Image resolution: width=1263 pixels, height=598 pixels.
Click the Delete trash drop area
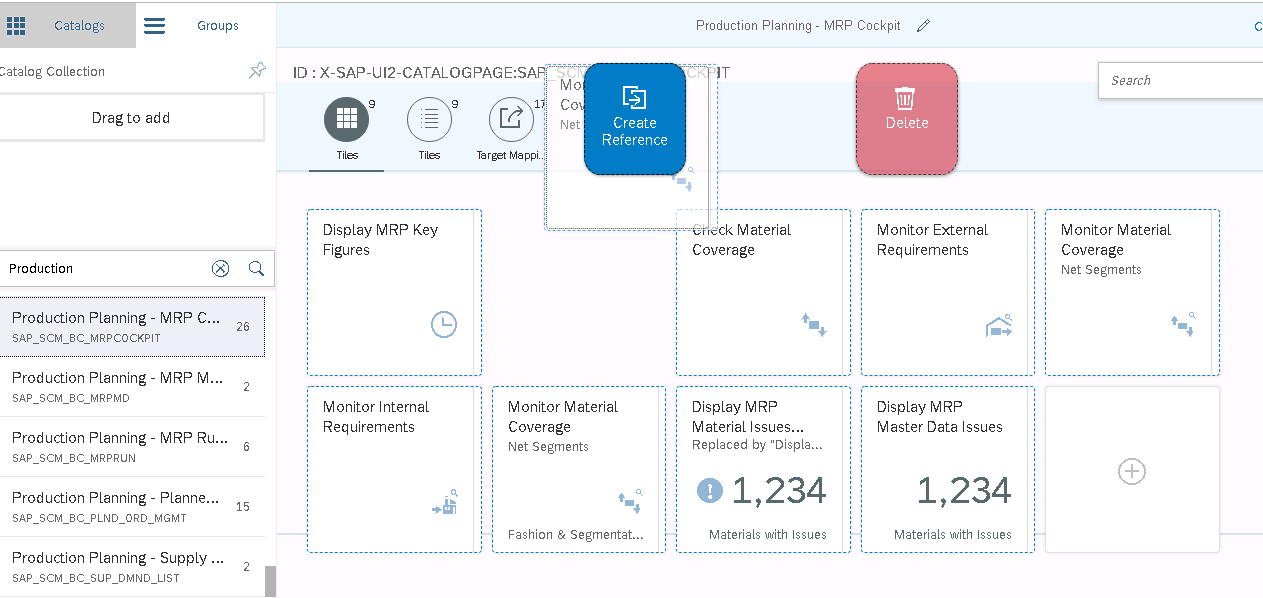click(x=906, y=119)
